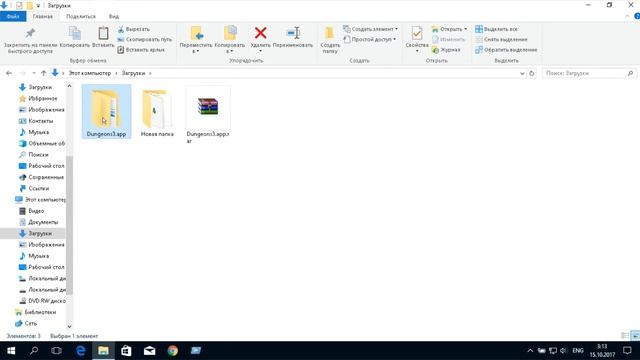
Task: Open Microsoft Store from taskbar
Action: coord(126,351)
